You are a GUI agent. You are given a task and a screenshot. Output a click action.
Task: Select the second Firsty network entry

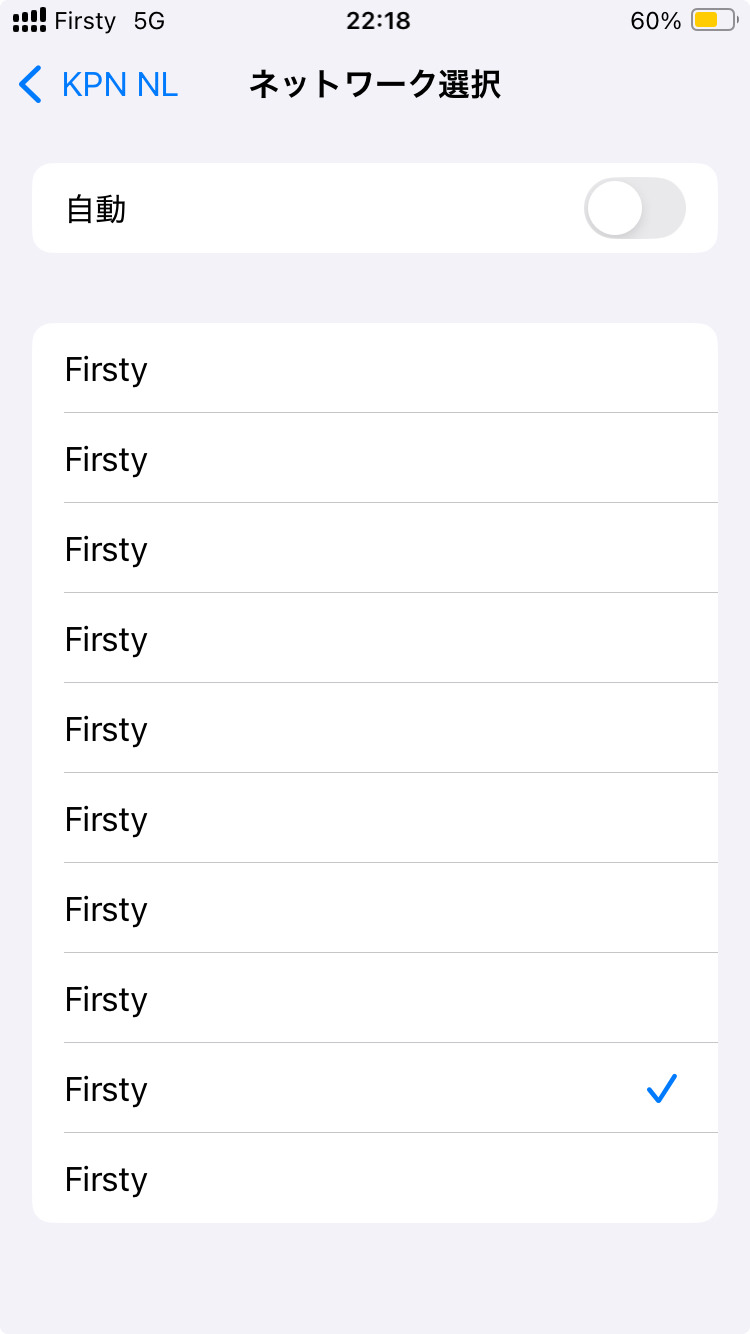pyautogui.click(x=375, y=459)
